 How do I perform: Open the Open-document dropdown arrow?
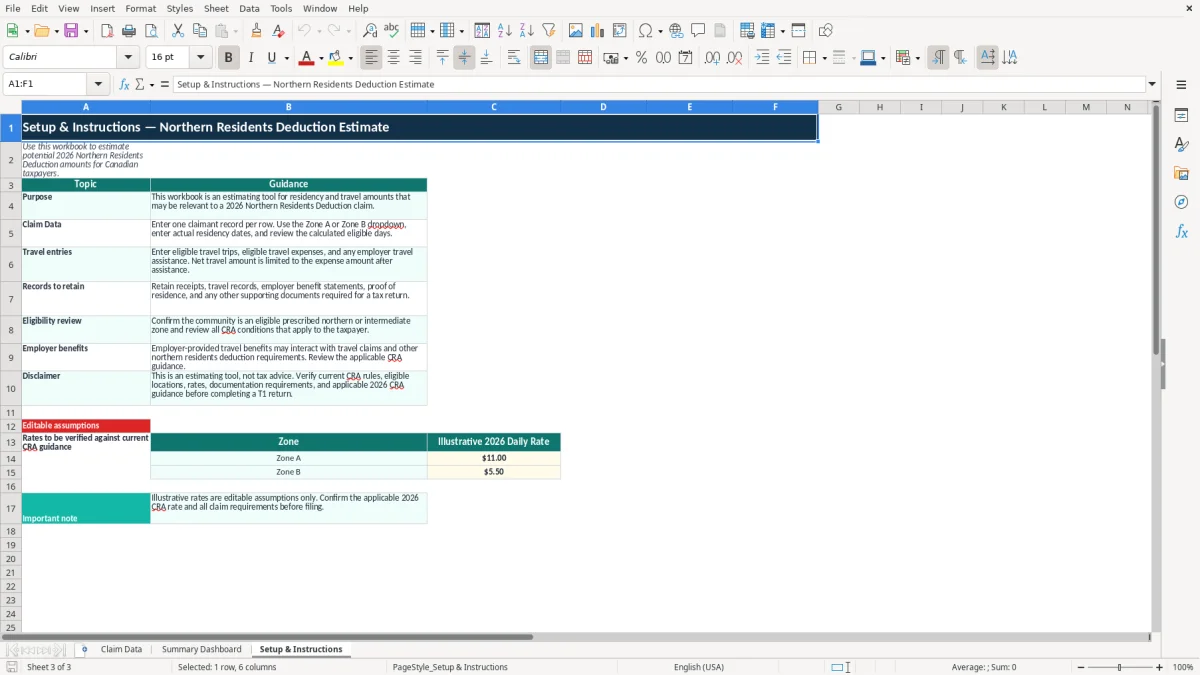(55, 31)
